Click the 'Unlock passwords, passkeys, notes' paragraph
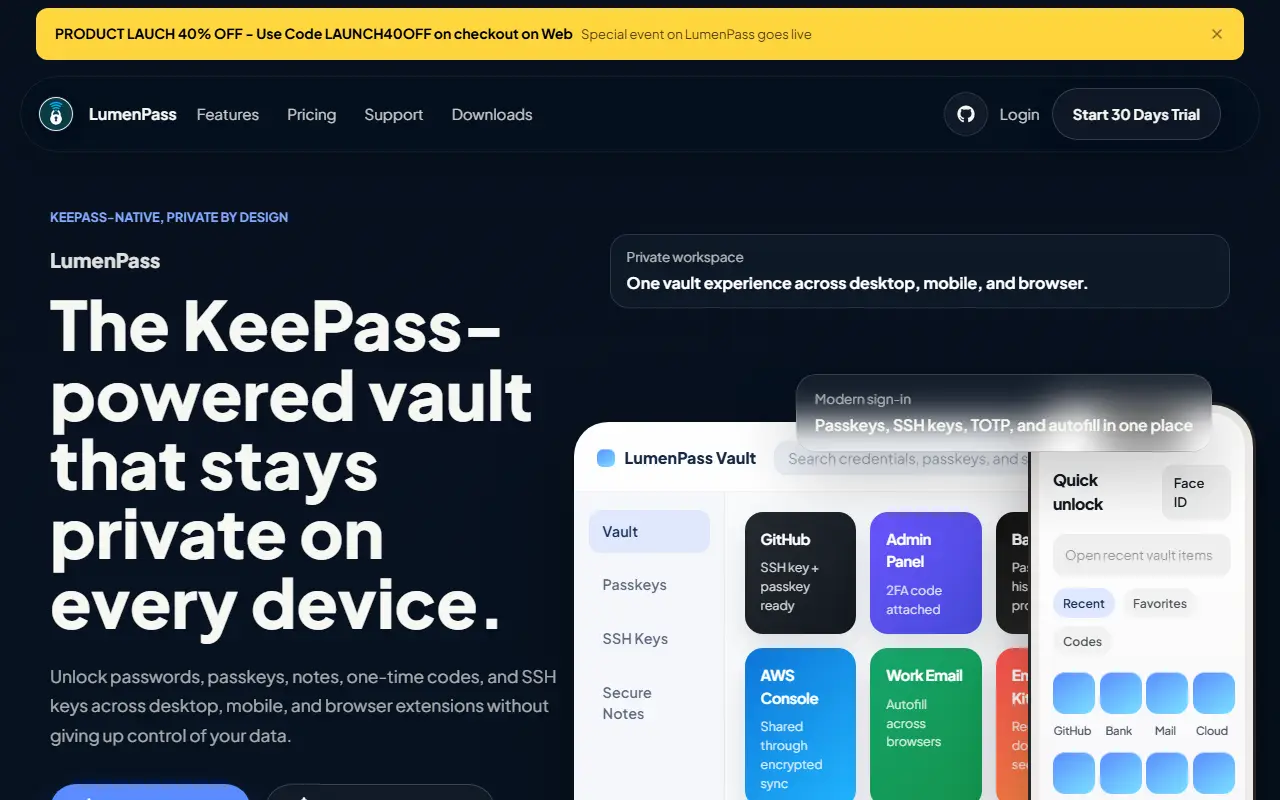This screenshot has width=1280, height=800. [x=303, y=706]
